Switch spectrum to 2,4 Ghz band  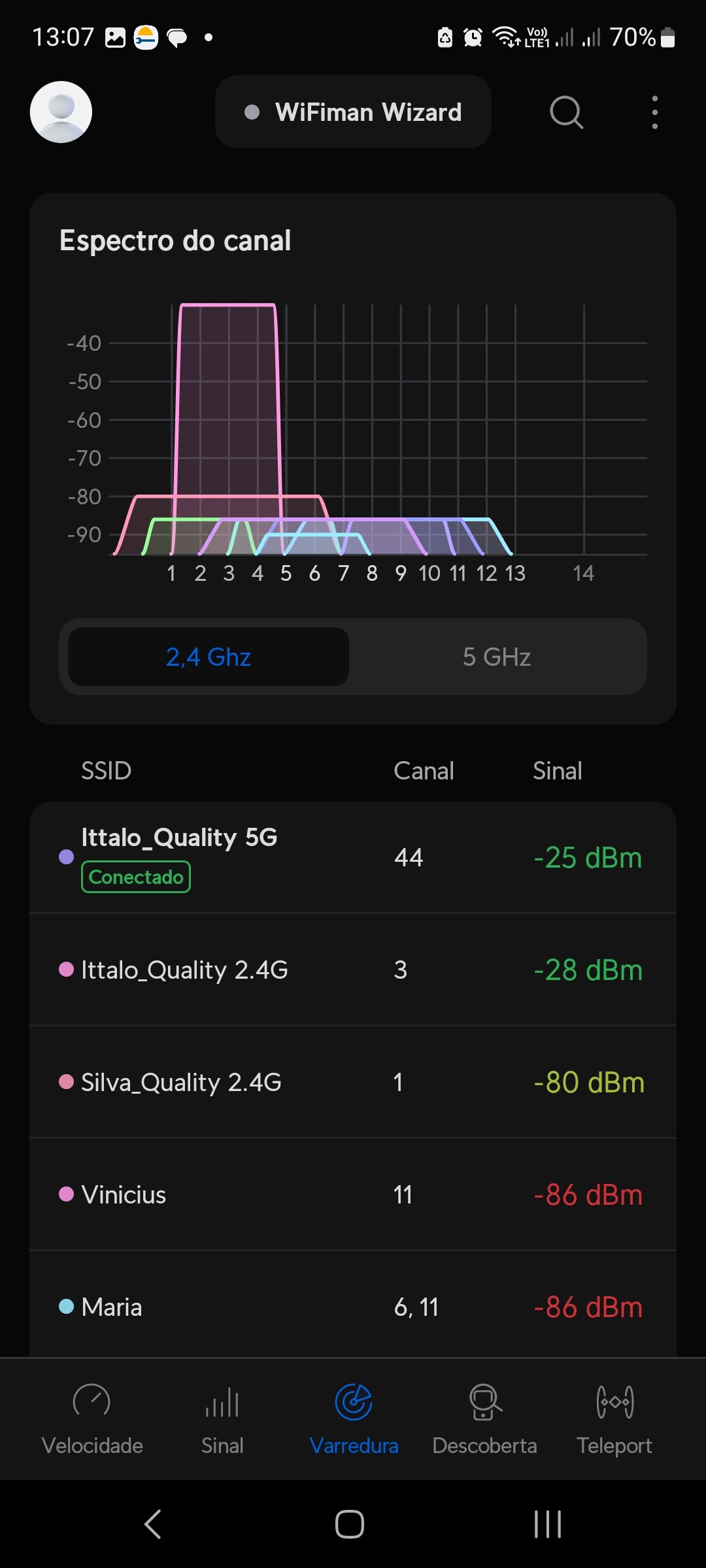209,657
